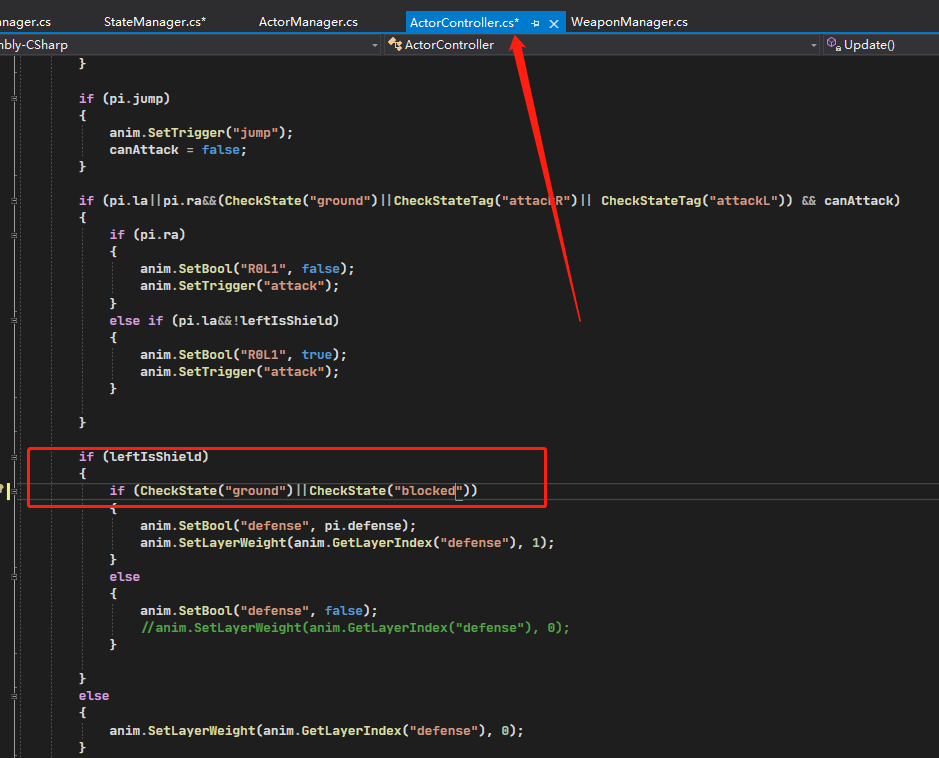Viewport: 939px width, 758px height.
Task: Open the ActorController class dropdown arrow
Action: [813, 45]
